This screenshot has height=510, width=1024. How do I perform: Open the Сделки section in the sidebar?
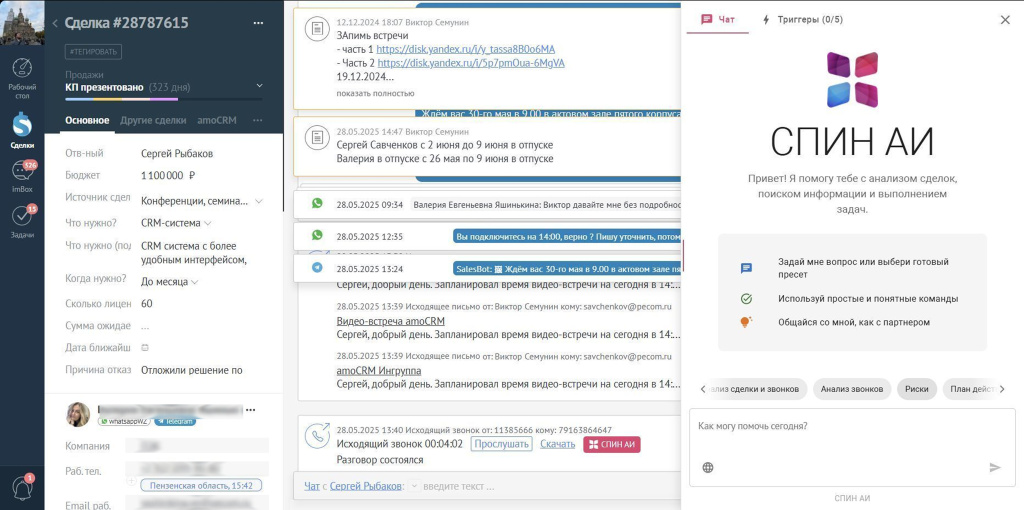(x=22, y=130)
